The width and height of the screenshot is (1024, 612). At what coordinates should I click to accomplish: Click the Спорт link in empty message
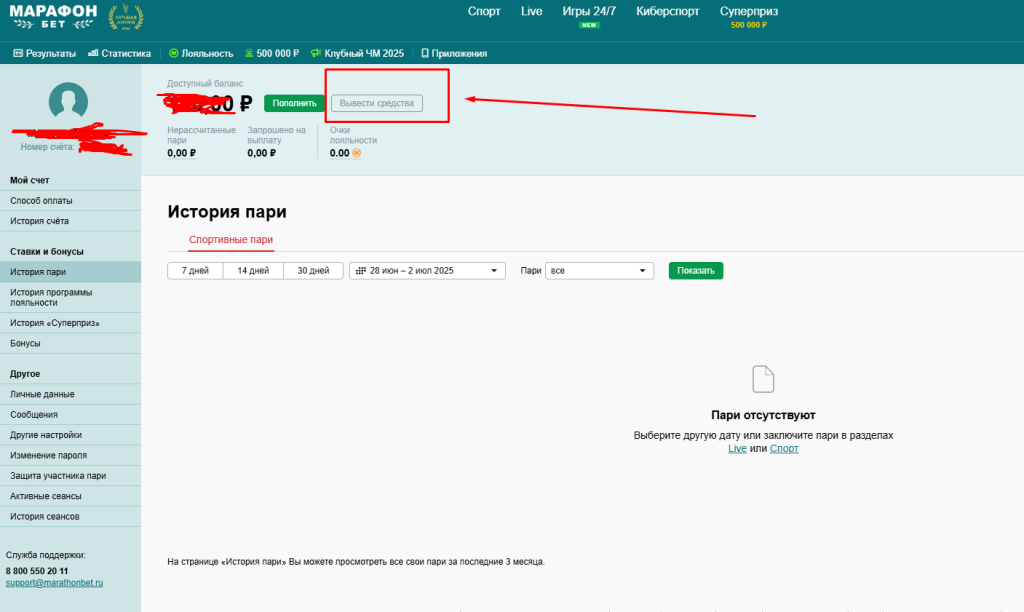[784, 449]
